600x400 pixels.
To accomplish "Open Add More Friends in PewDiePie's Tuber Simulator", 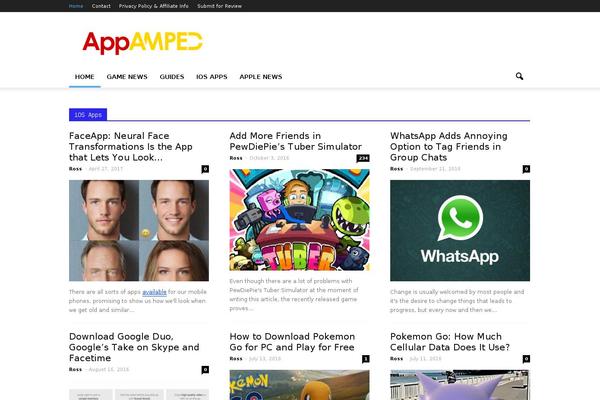I will coord(295,141).
